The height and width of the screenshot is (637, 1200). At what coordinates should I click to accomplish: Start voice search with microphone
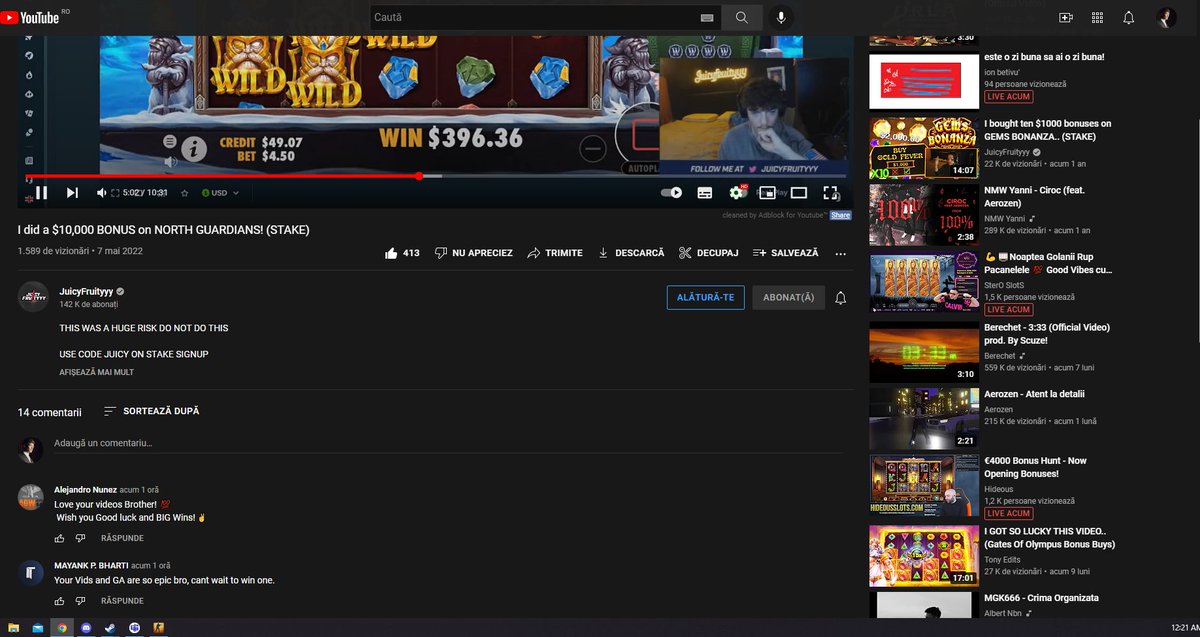click(781, 17)
